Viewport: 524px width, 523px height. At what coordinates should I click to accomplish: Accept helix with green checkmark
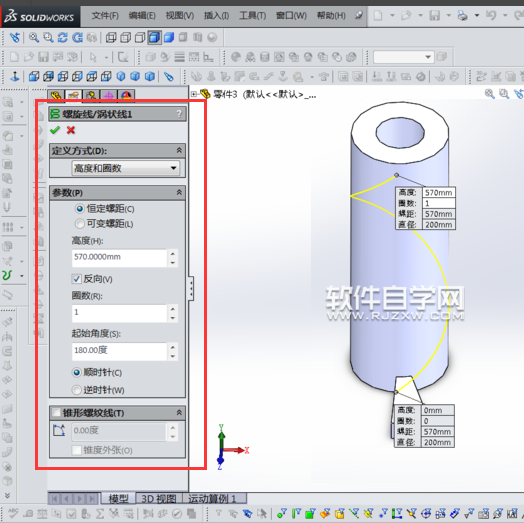[55, 130]
